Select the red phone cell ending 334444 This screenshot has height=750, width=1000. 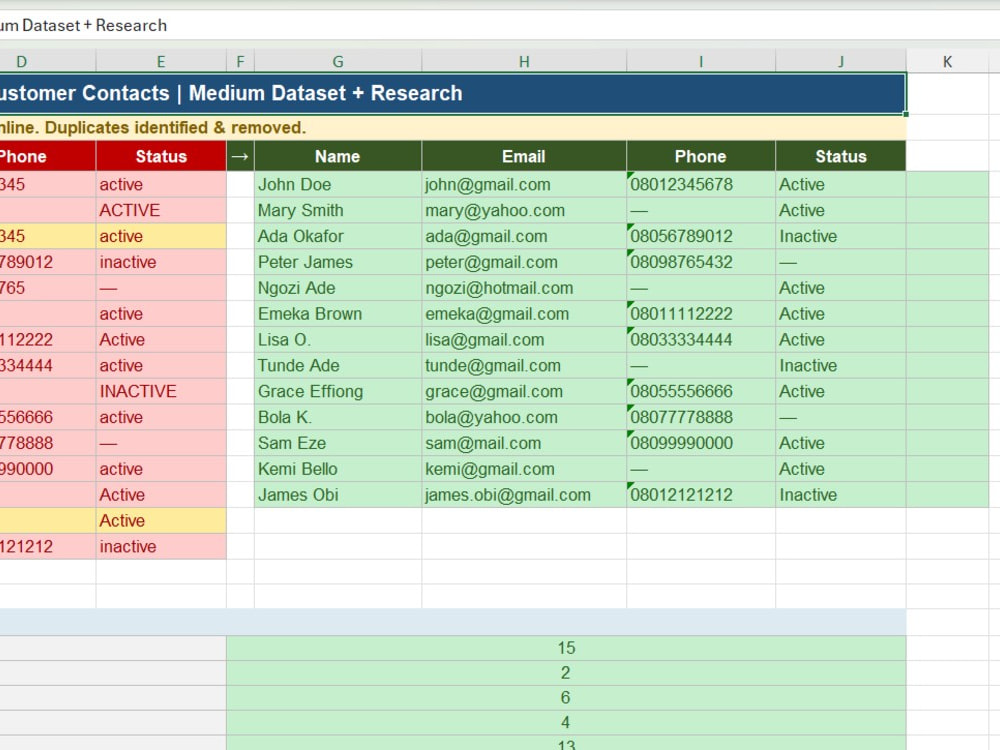click(x=47, y=365)
